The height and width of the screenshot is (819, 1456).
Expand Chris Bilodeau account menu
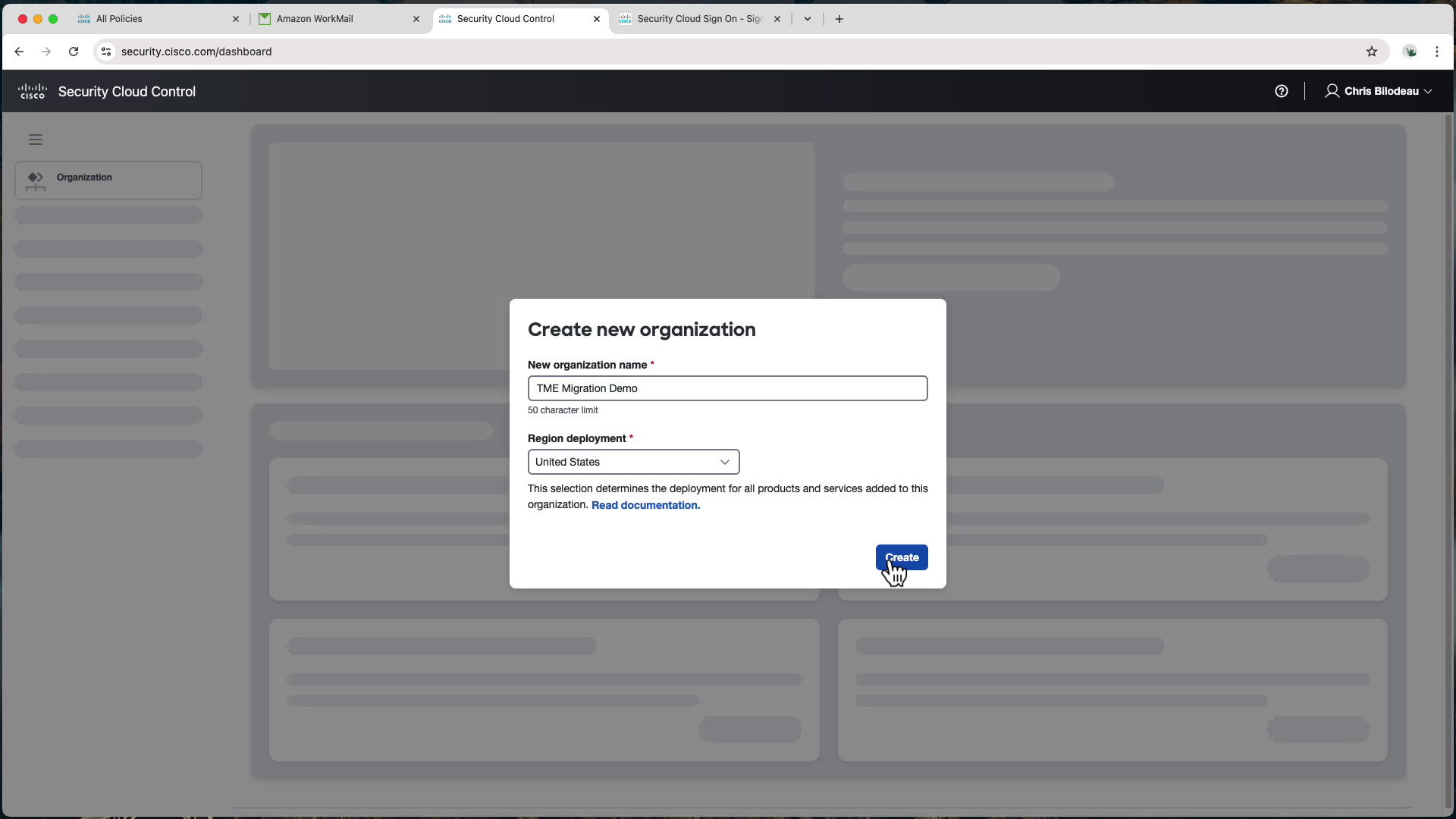click(x=1379, y=91)
